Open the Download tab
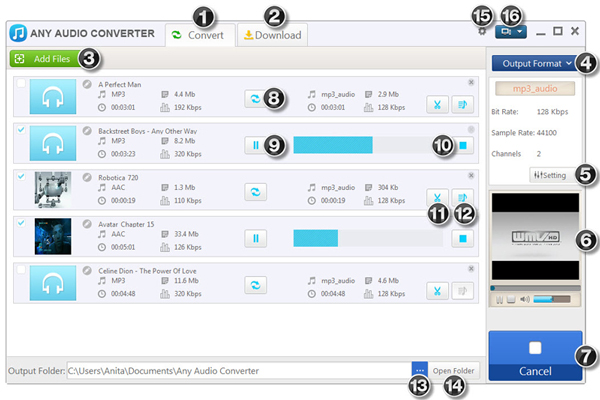This screenshot has width=600, height=400. tap(272, 35)
